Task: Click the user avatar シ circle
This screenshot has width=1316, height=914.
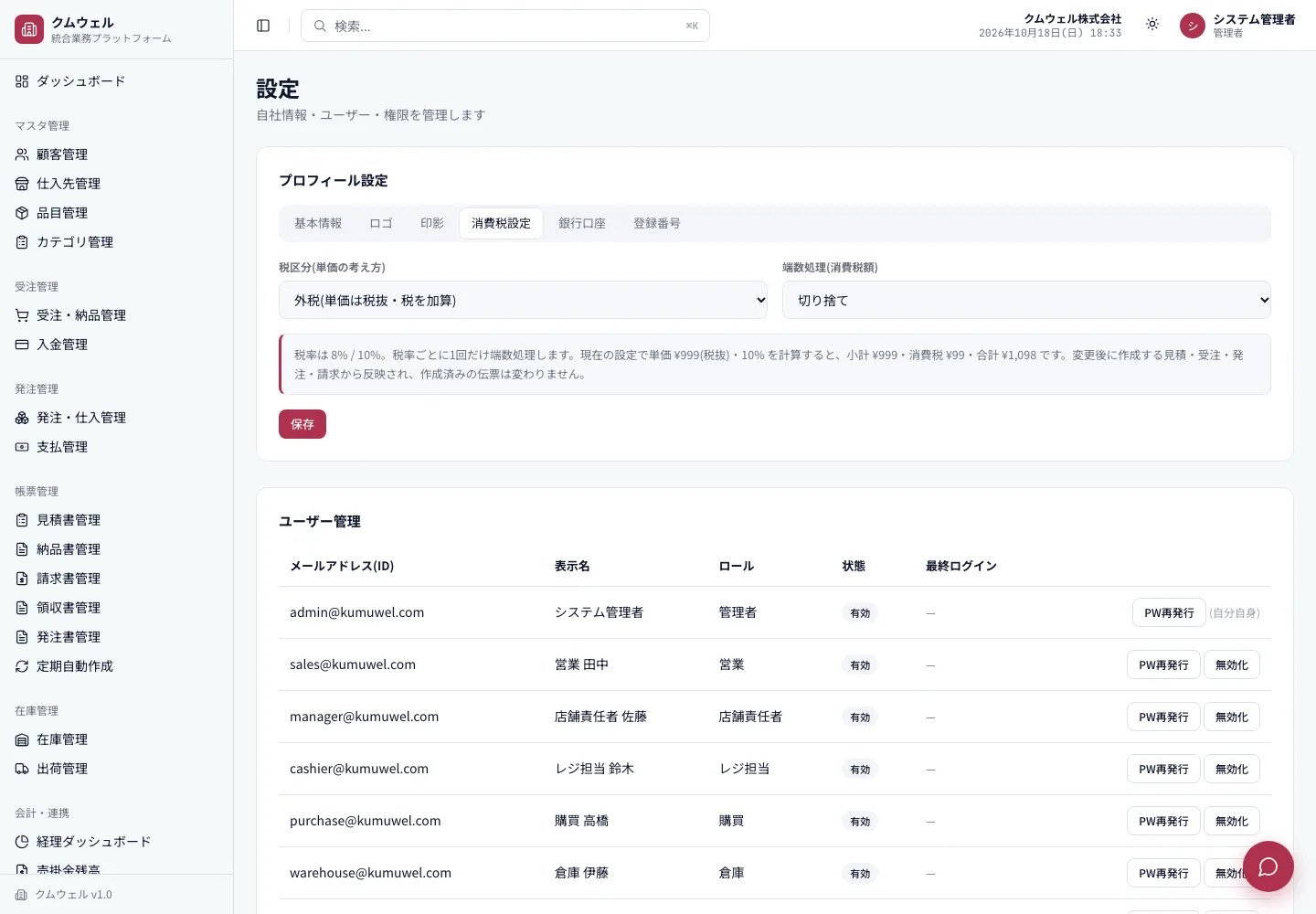Action: [1193, 26]
